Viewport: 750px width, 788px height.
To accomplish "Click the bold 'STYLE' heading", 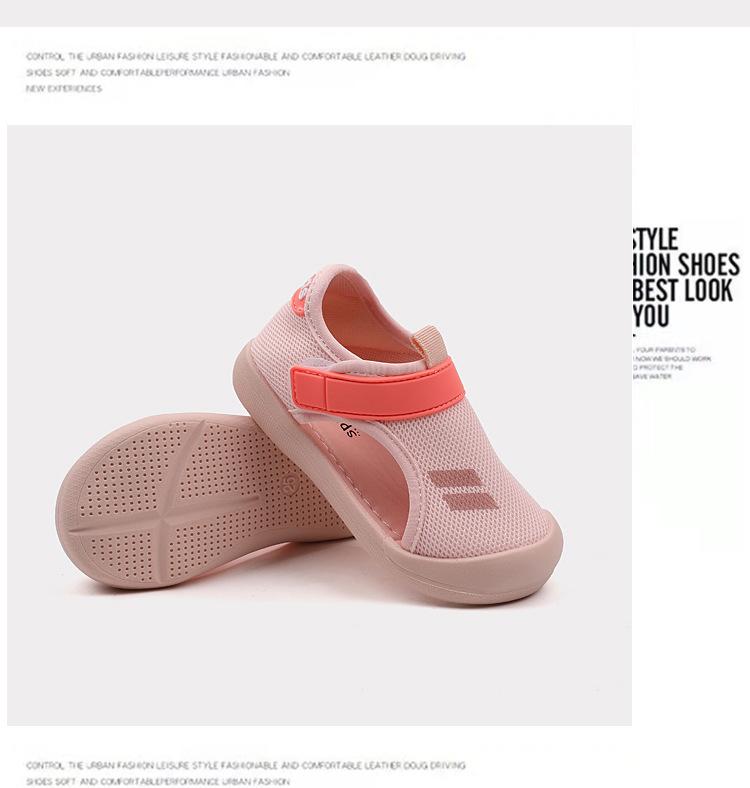I will tap(655, 239).
